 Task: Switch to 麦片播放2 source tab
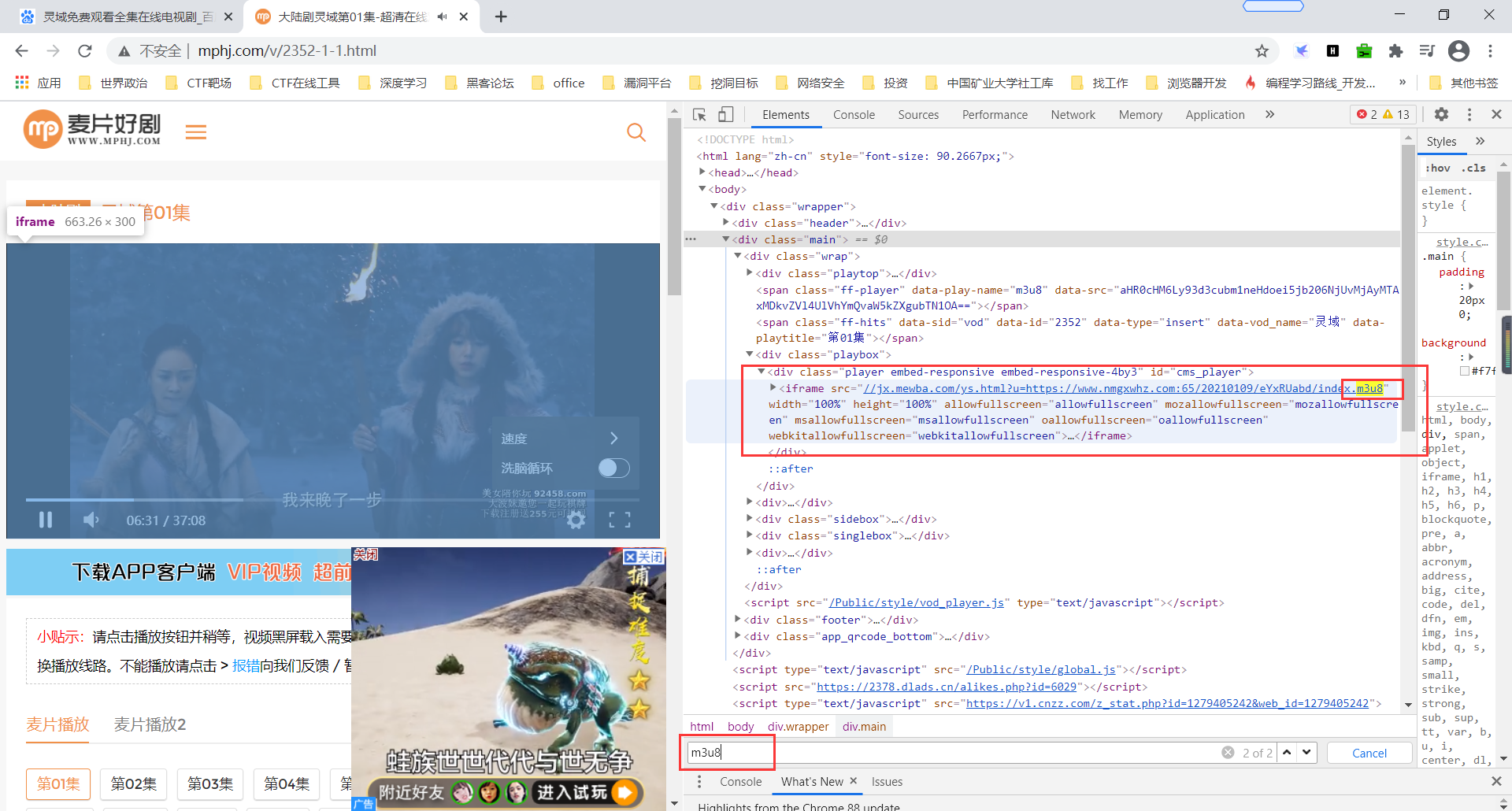[x=150, y=724]
